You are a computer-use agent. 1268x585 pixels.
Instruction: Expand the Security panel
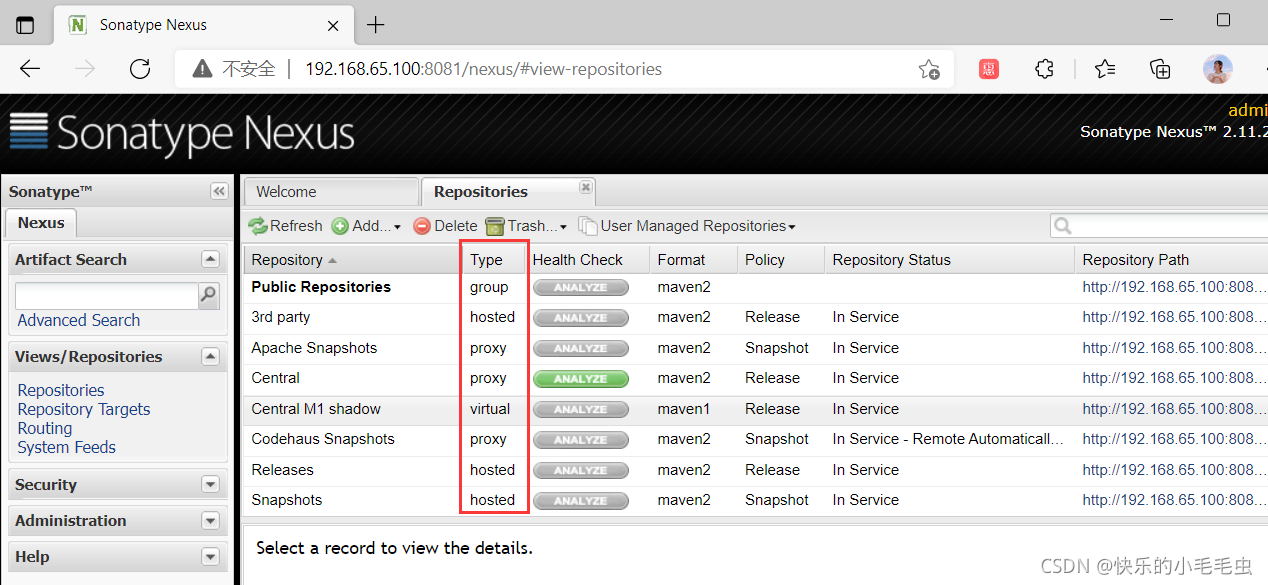(210, 484)
